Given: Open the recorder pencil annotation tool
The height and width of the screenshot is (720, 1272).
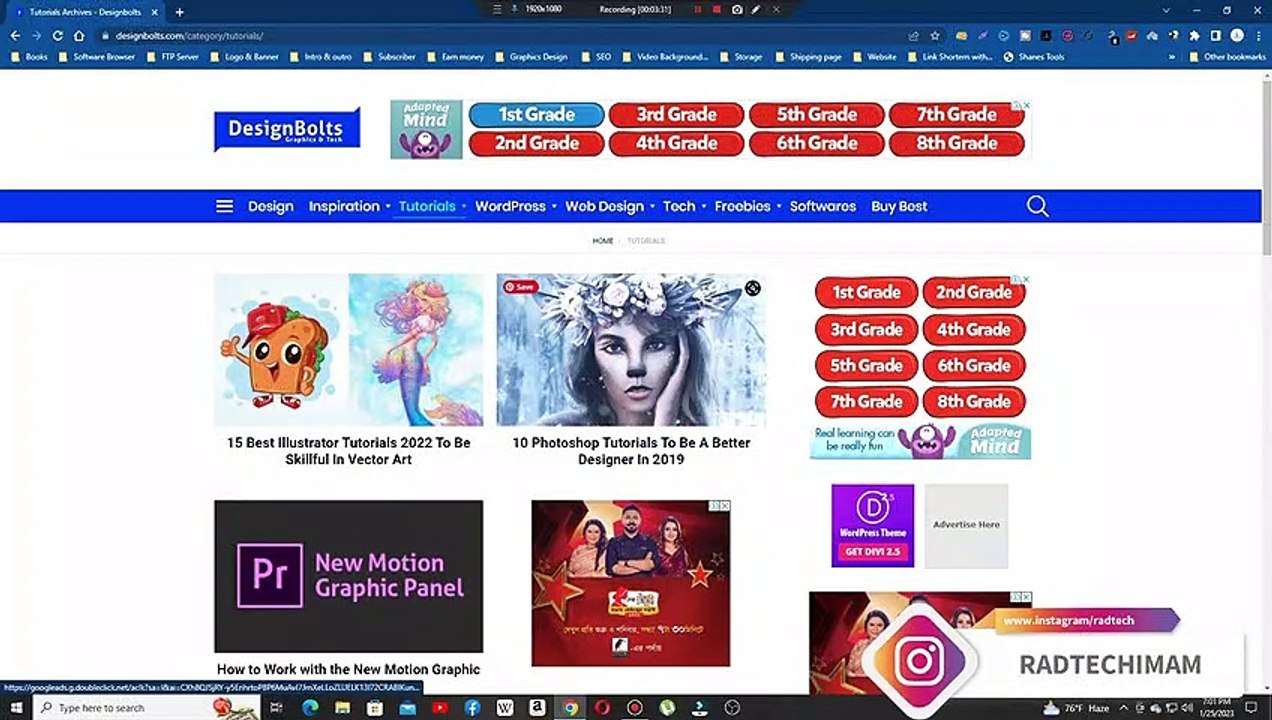Looking at the screenshot, I should [x=756, y=9].
